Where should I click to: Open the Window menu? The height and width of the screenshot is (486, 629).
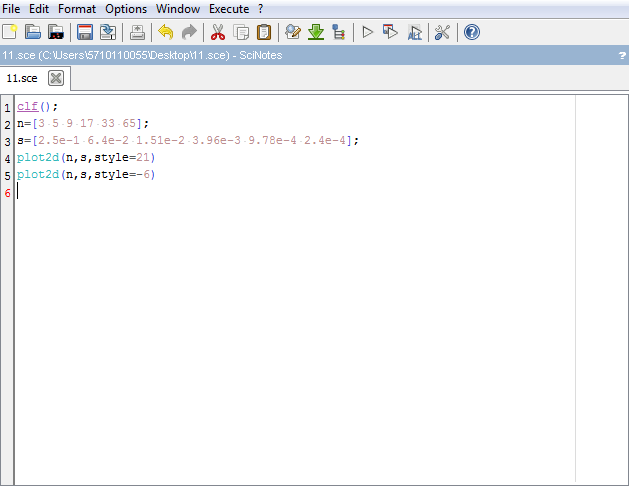point(178,9)
